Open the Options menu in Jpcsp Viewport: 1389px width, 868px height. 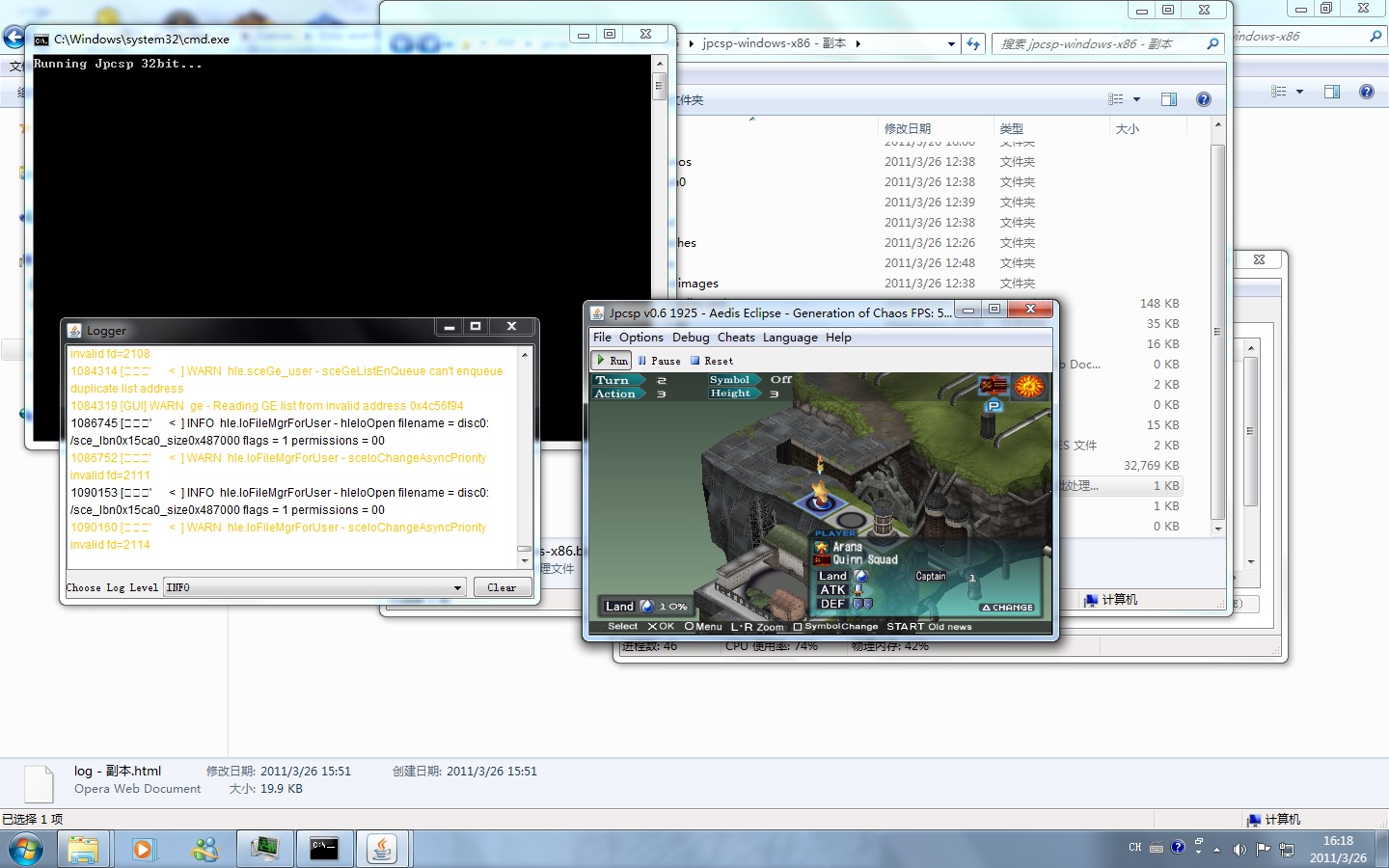coord(641,338)
